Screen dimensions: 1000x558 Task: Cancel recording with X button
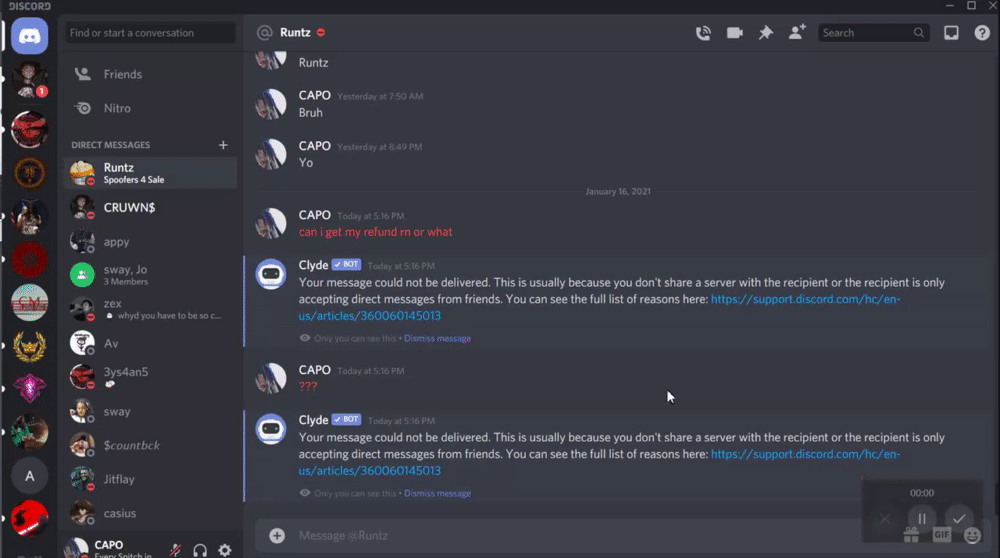click(885, 518)
